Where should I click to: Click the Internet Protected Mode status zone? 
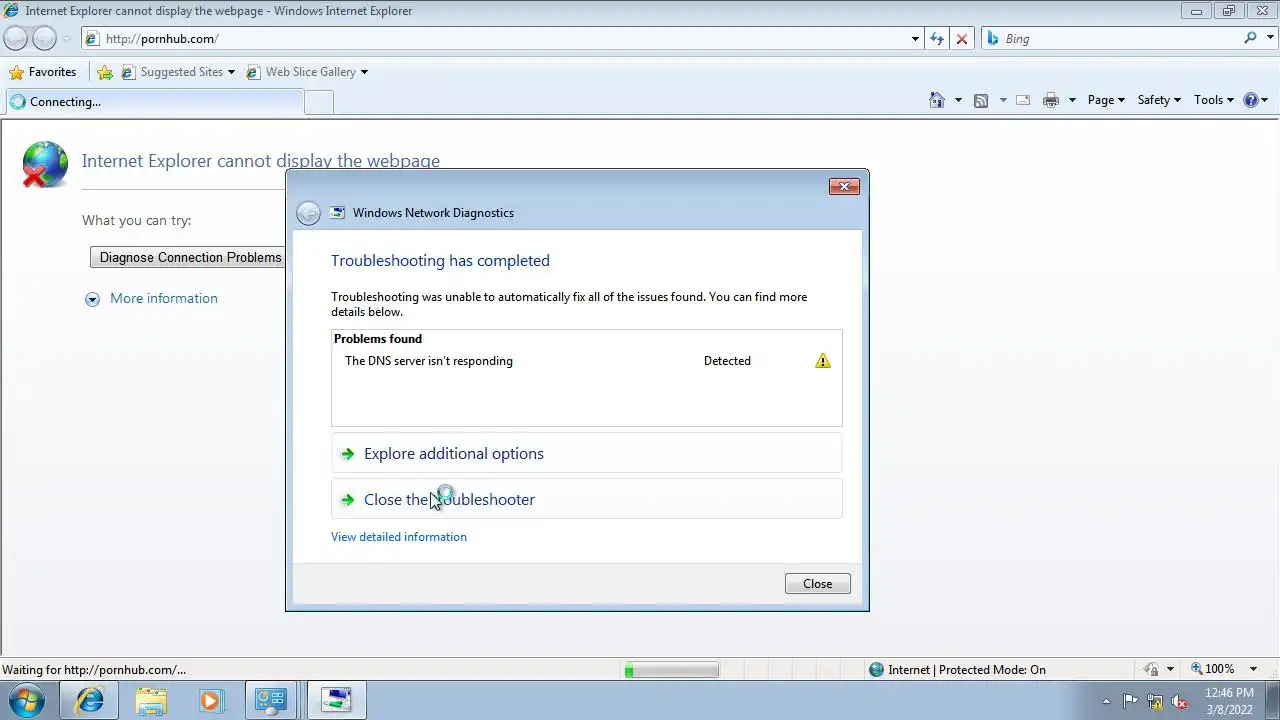[x=957, y=670]
